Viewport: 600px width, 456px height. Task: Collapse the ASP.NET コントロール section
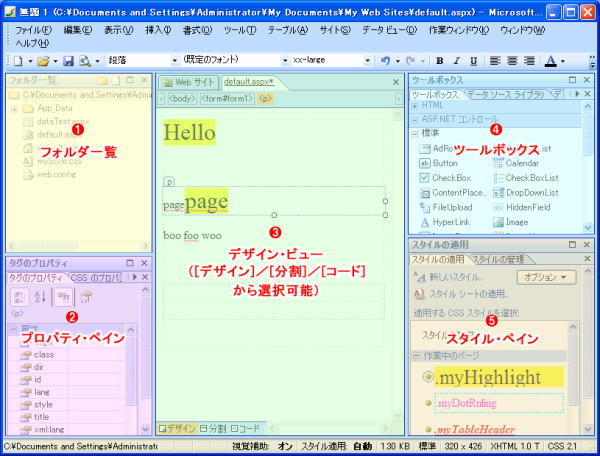click(415, 119)
